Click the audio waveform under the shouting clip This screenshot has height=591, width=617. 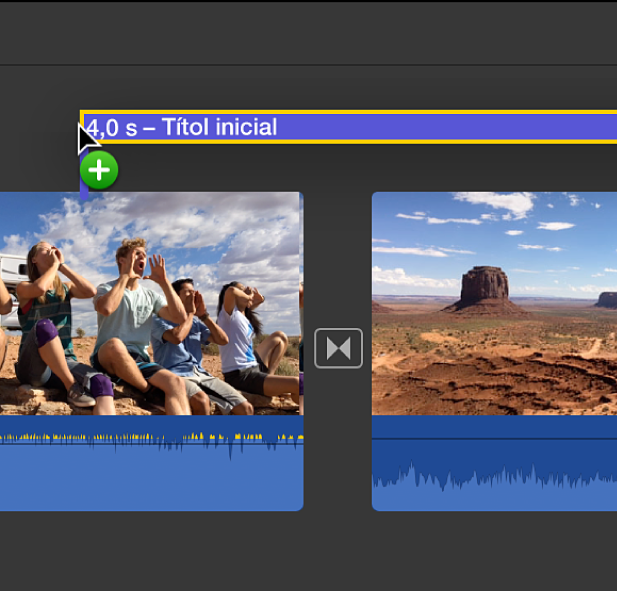pyautogui.click(x=151, y=463)
